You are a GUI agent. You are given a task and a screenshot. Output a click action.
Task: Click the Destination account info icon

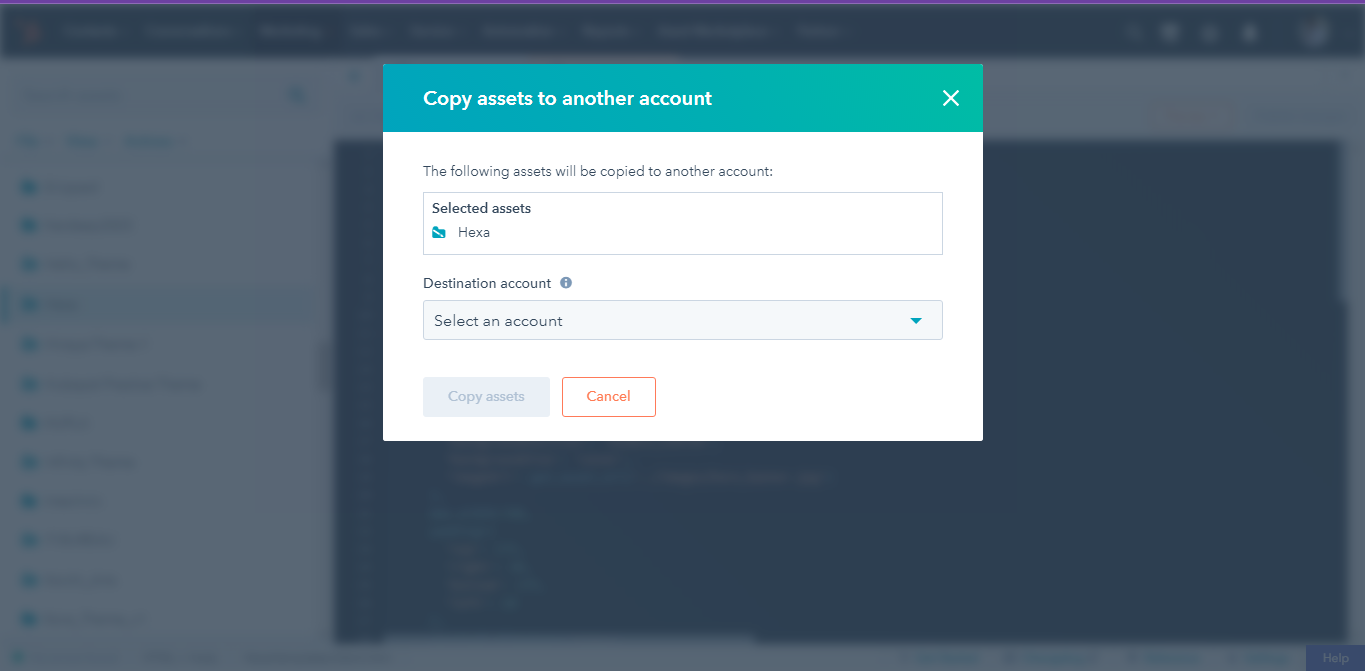point(566,283)
